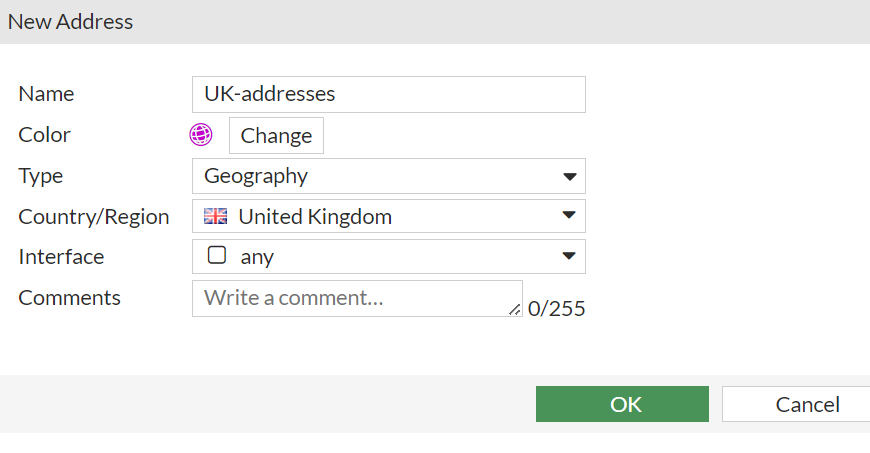Open the Type dropdown arrow
The image size is (870, 453).
coord(569,176)
